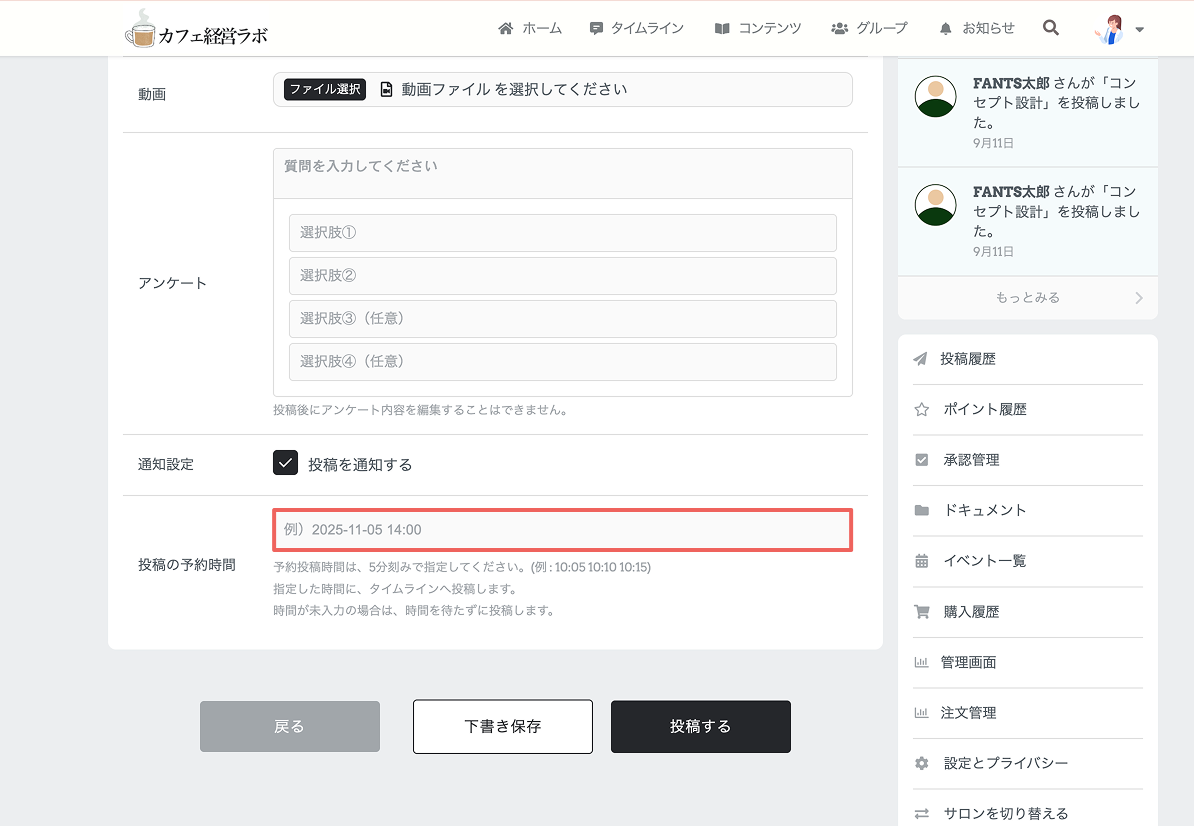Click the カフェ経営ラボ coffee cup logo
This screenshot has height=826, width=1194.
[x=196, y=30]
